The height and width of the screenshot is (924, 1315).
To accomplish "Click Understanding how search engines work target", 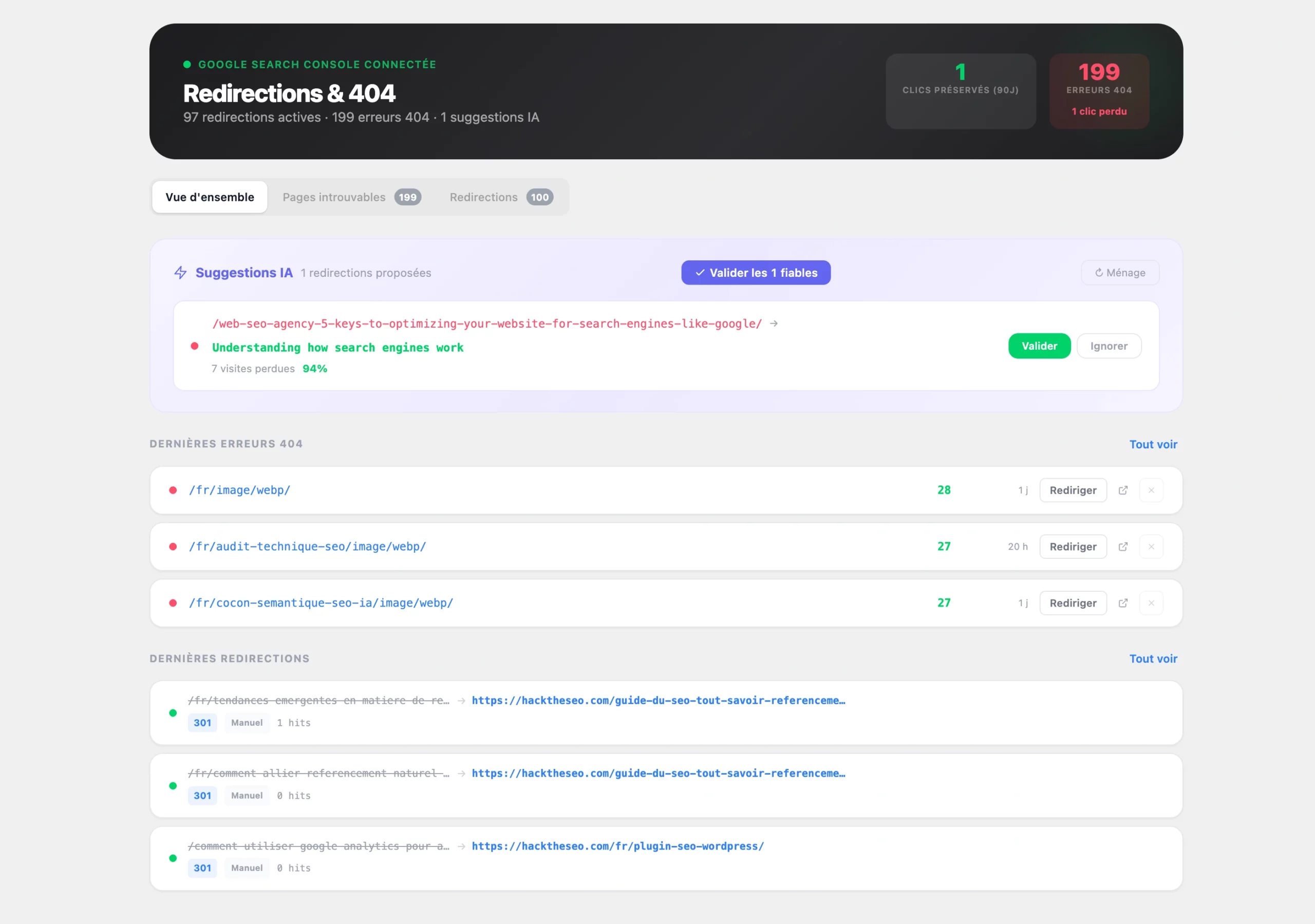I will [337, 348].
